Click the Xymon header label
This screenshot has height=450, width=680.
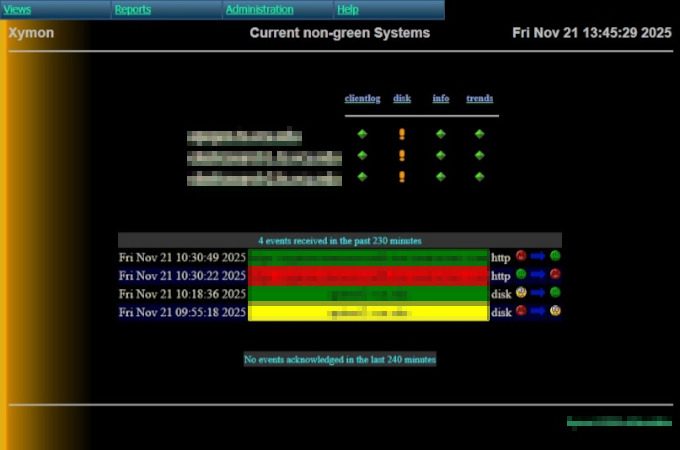31,33
